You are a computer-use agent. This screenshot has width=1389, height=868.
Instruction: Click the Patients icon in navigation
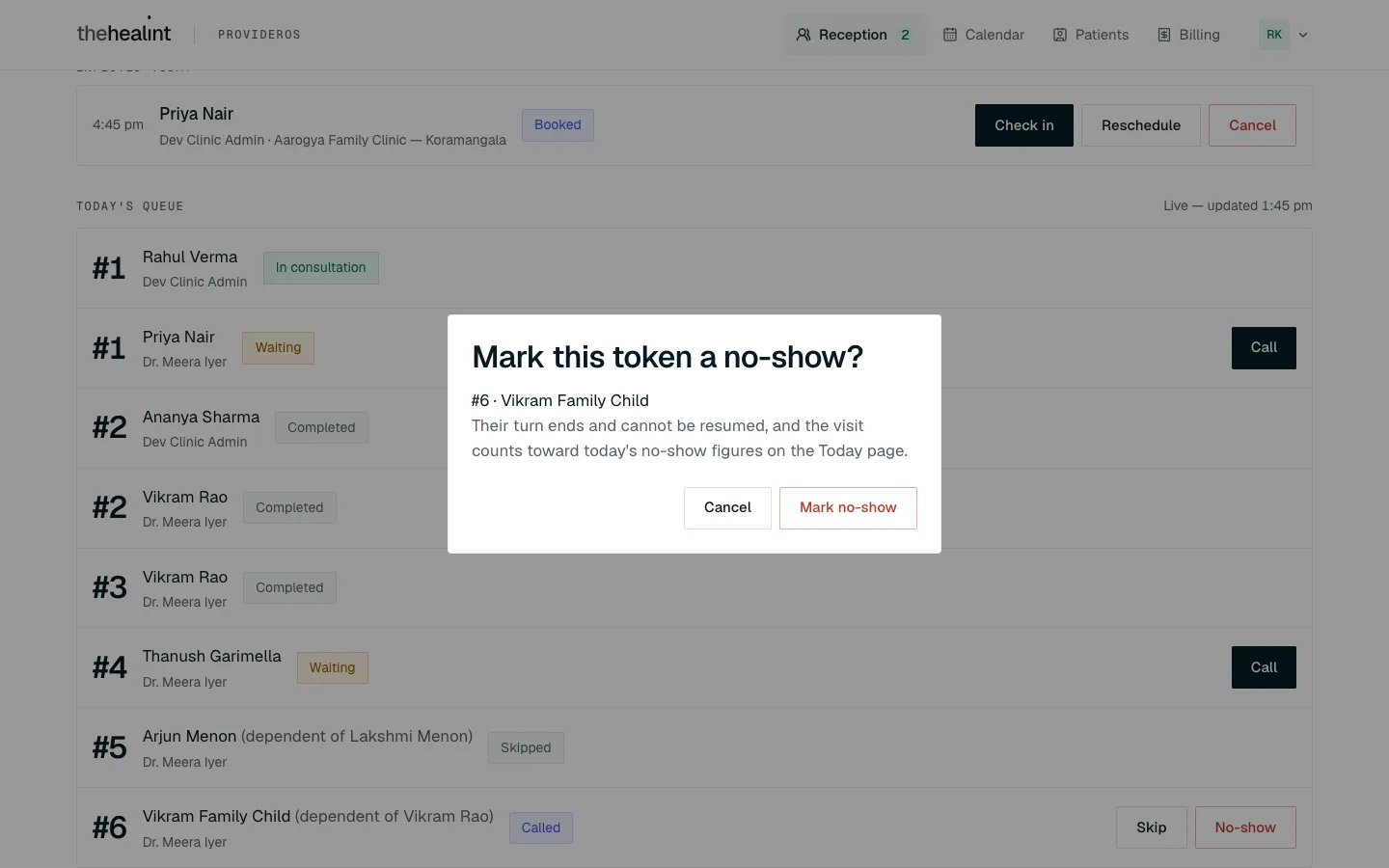1060,35
